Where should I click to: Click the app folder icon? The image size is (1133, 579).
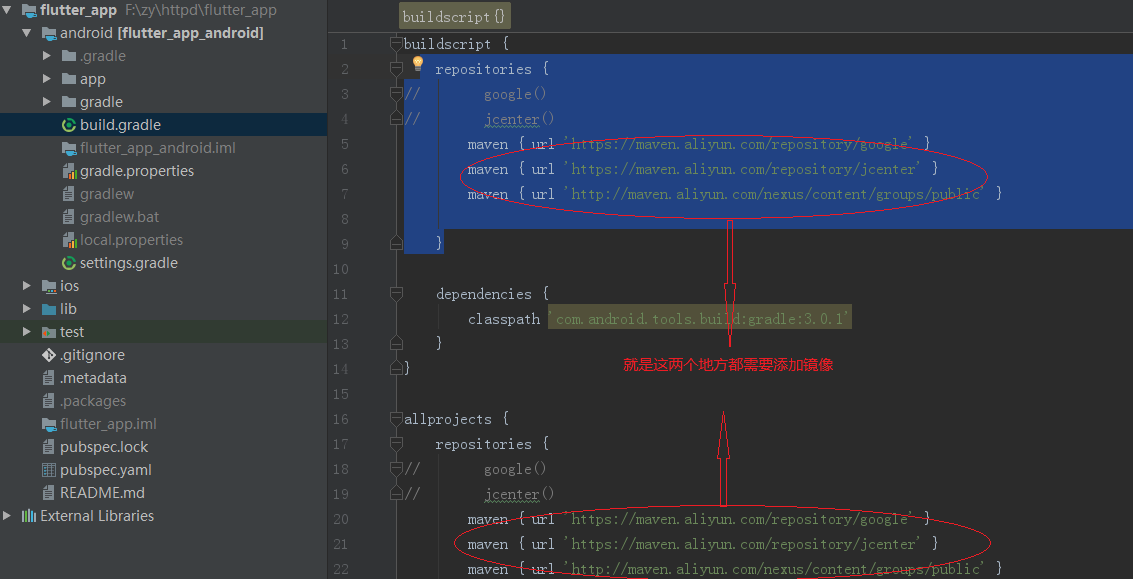[x=69, y=79]
